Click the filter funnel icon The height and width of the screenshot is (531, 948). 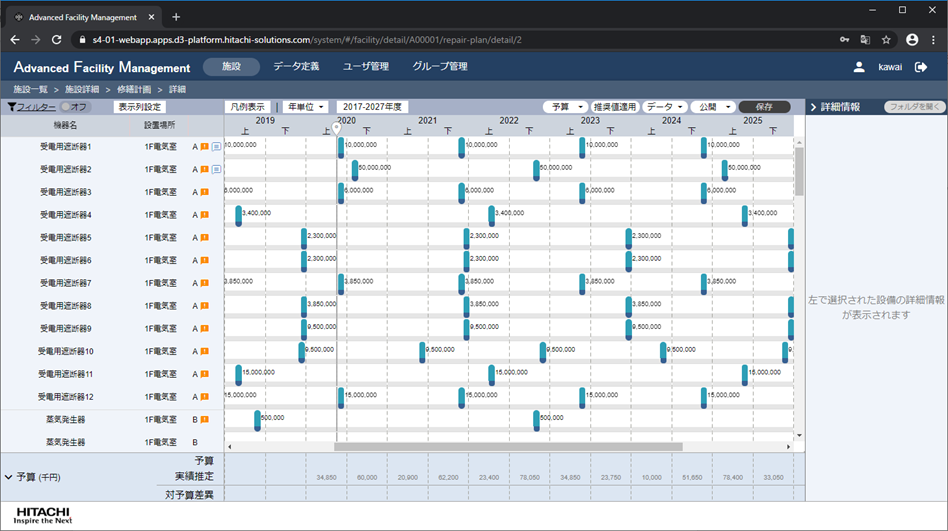pos(11,107)
